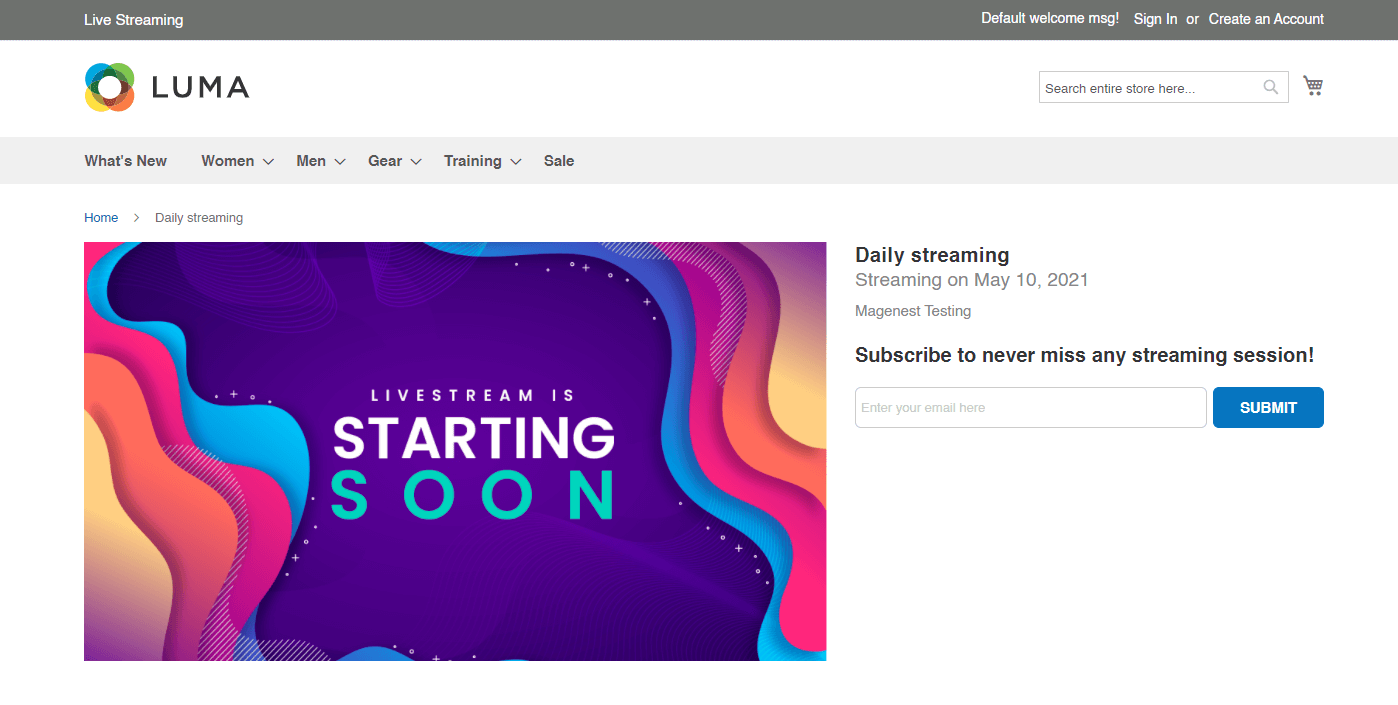Click Create an Account link

coord(1266,19)
